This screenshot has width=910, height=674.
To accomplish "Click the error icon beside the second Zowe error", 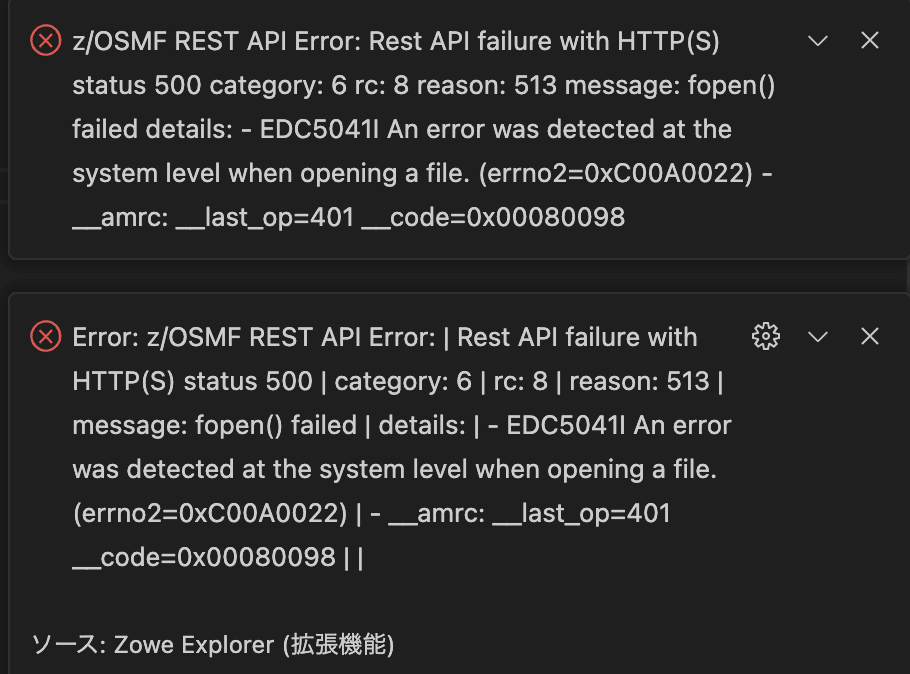I will (x=43, y=337).
